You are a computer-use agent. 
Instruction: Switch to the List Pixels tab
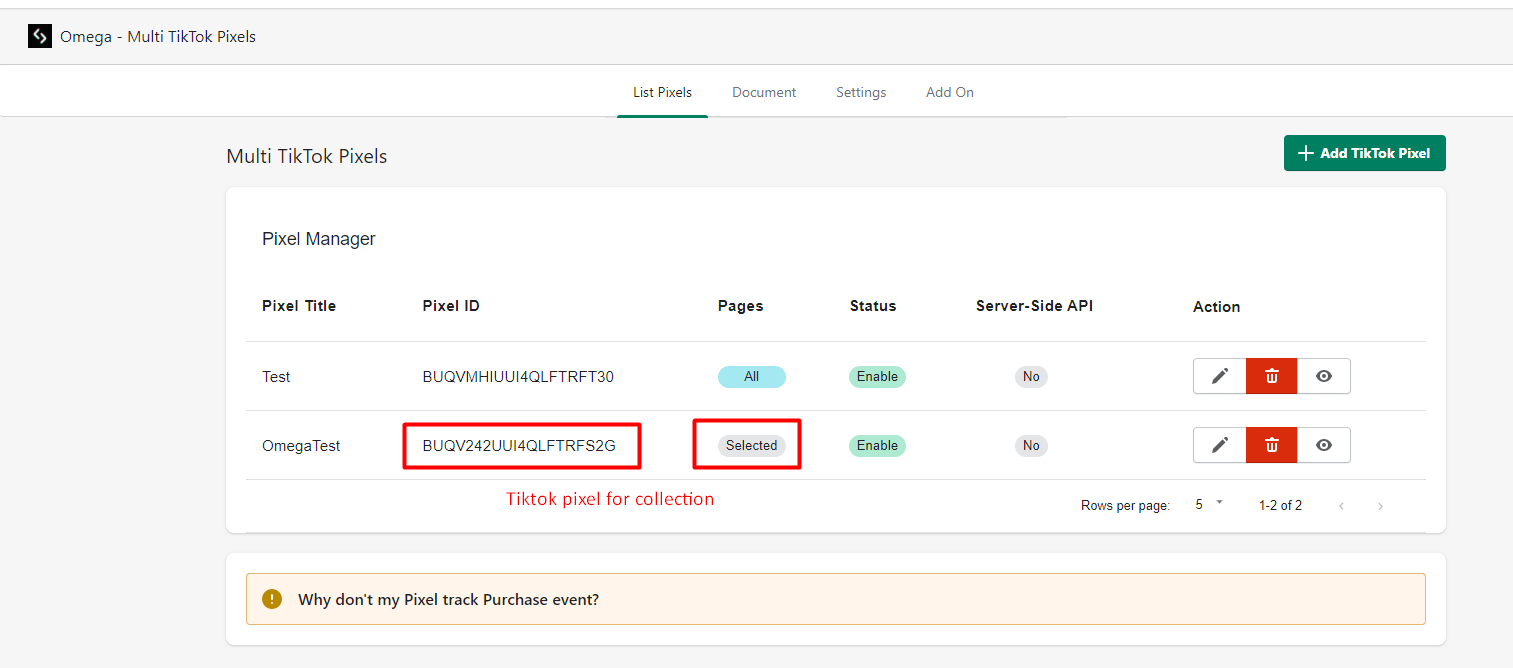click(x=662, y=92)
